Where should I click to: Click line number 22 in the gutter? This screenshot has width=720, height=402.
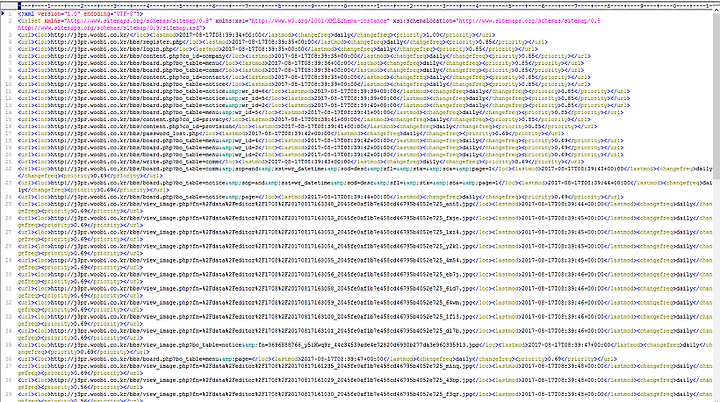tap(9, 169)
